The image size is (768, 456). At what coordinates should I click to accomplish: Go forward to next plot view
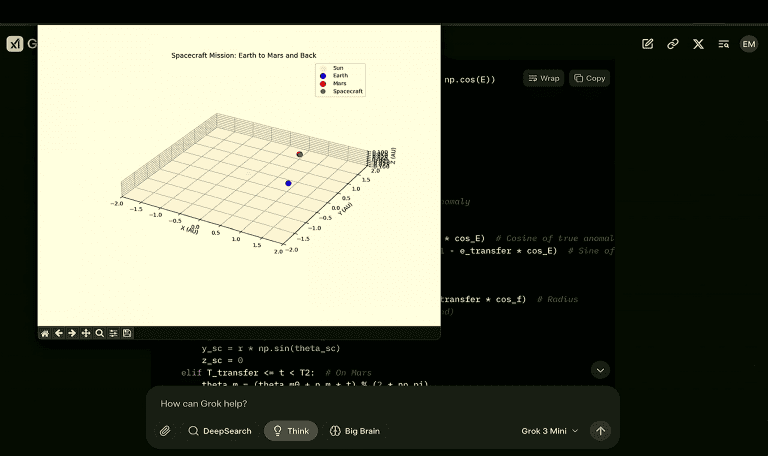[72, 333]
